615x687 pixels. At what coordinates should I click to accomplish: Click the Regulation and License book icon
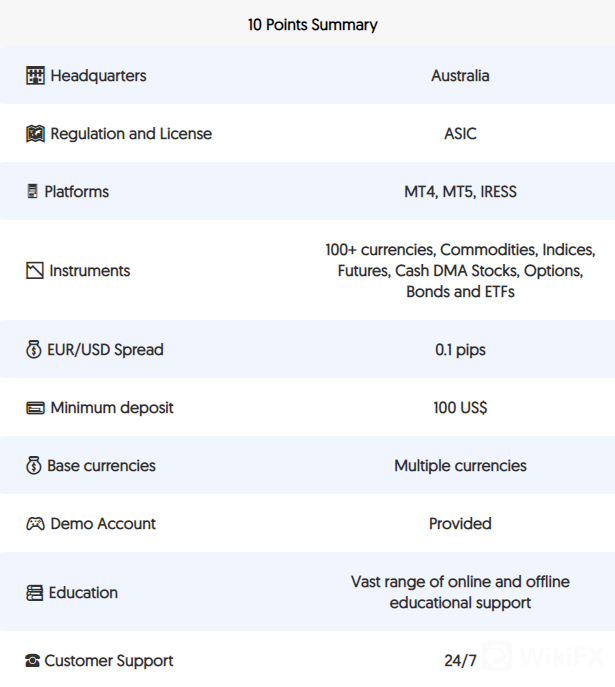coord(35,134)
